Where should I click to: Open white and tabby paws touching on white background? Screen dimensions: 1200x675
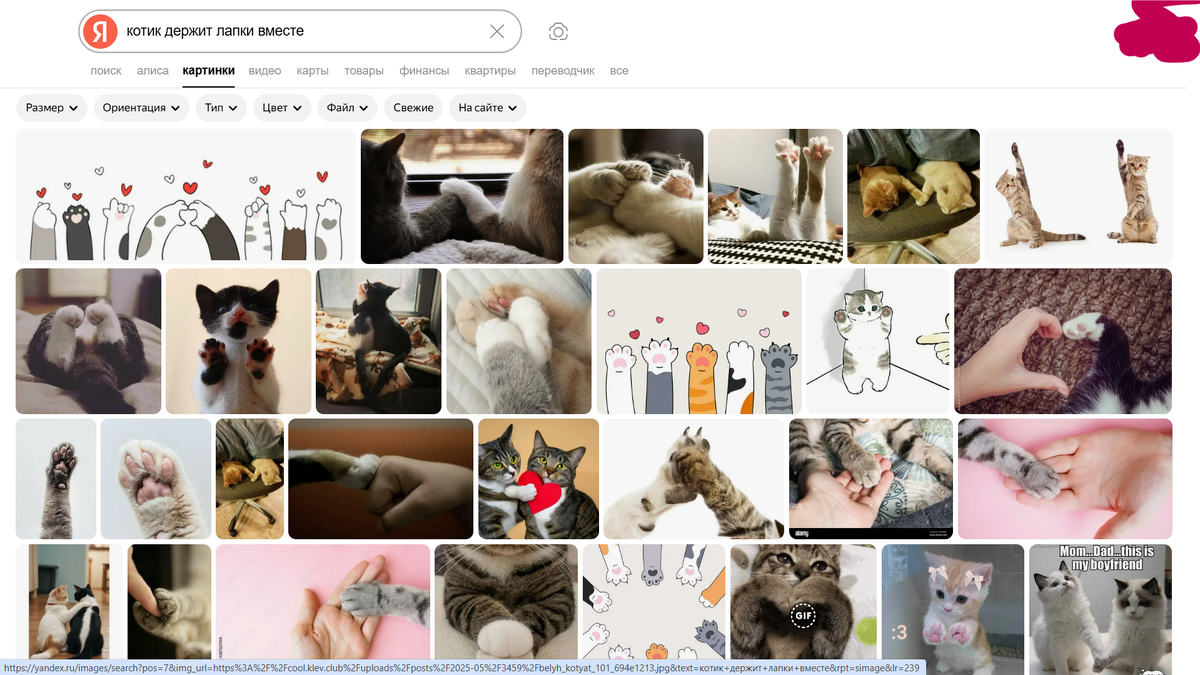coord(694,479)
